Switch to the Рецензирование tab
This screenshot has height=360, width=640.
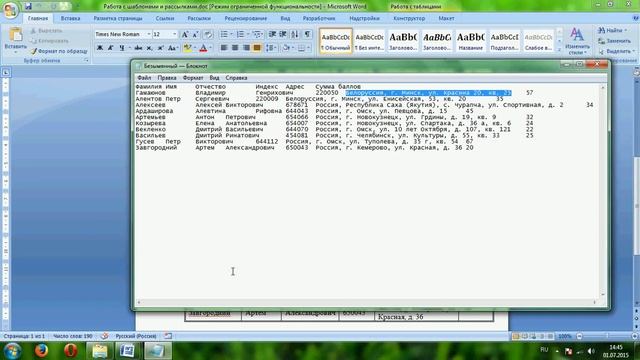246,18
